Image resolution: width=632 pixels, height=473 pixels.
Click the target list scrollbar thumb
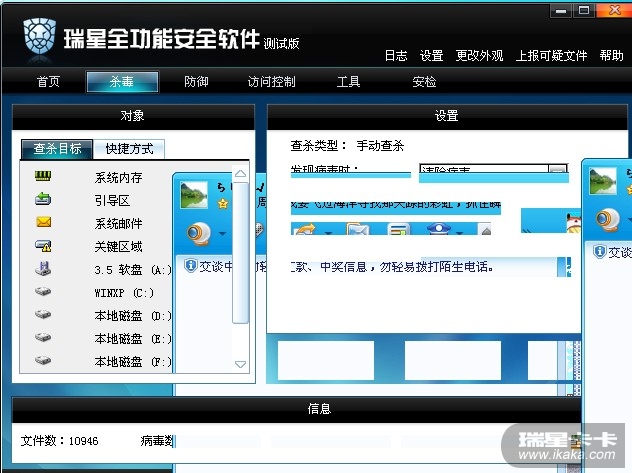point(241,253)
